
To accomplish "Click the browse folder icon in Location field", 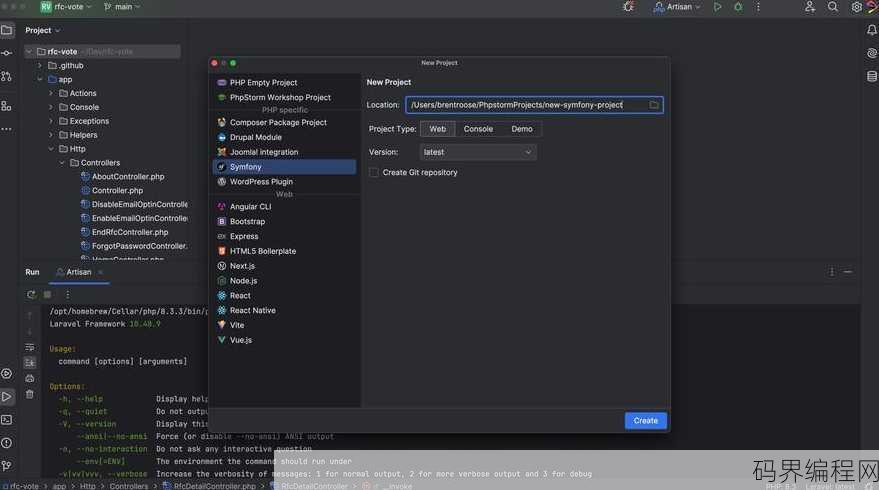I will [654, 105].
